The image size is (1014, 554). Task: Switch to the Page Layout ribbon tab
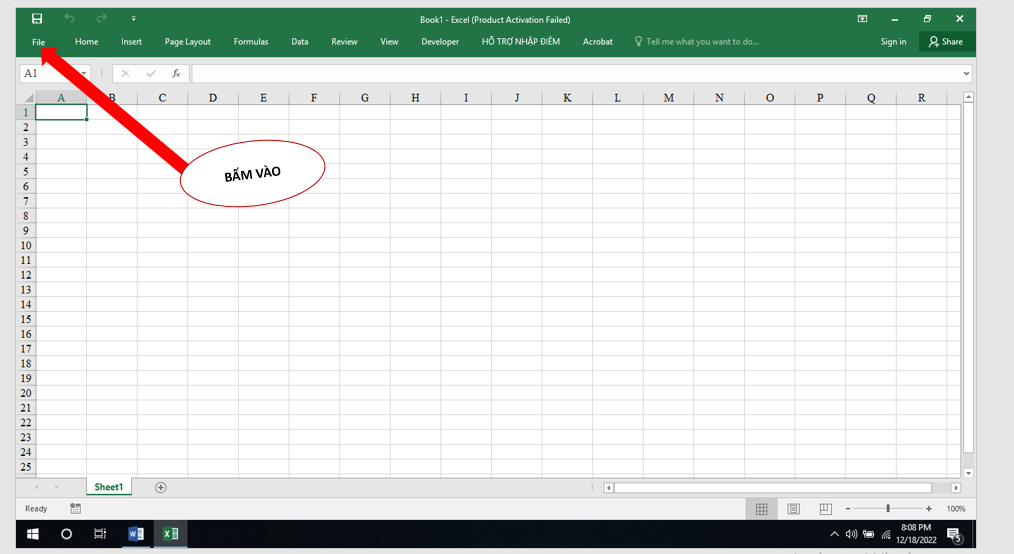[x=187, y=42]
